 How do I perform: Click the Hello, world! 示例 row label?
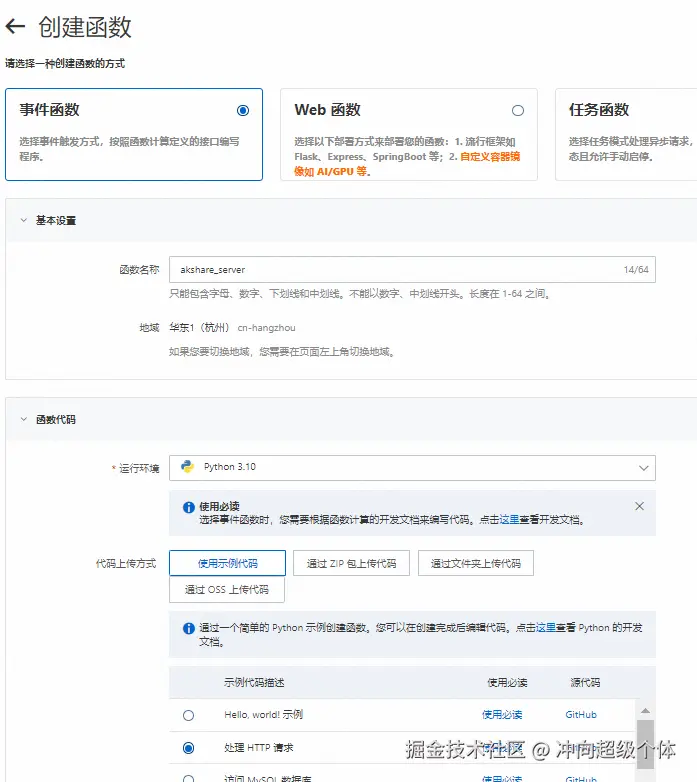coord(263,715)
